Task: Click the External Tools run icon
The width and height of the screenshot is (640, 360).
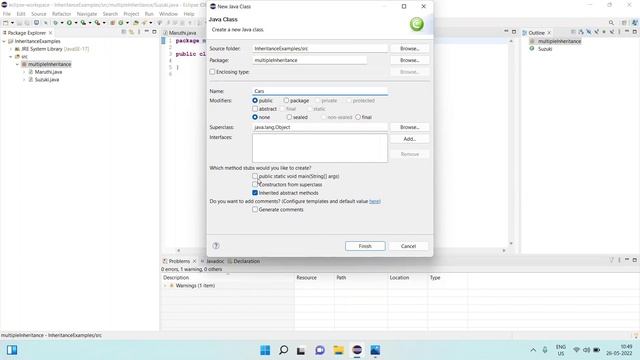Action: pos(97,23)
